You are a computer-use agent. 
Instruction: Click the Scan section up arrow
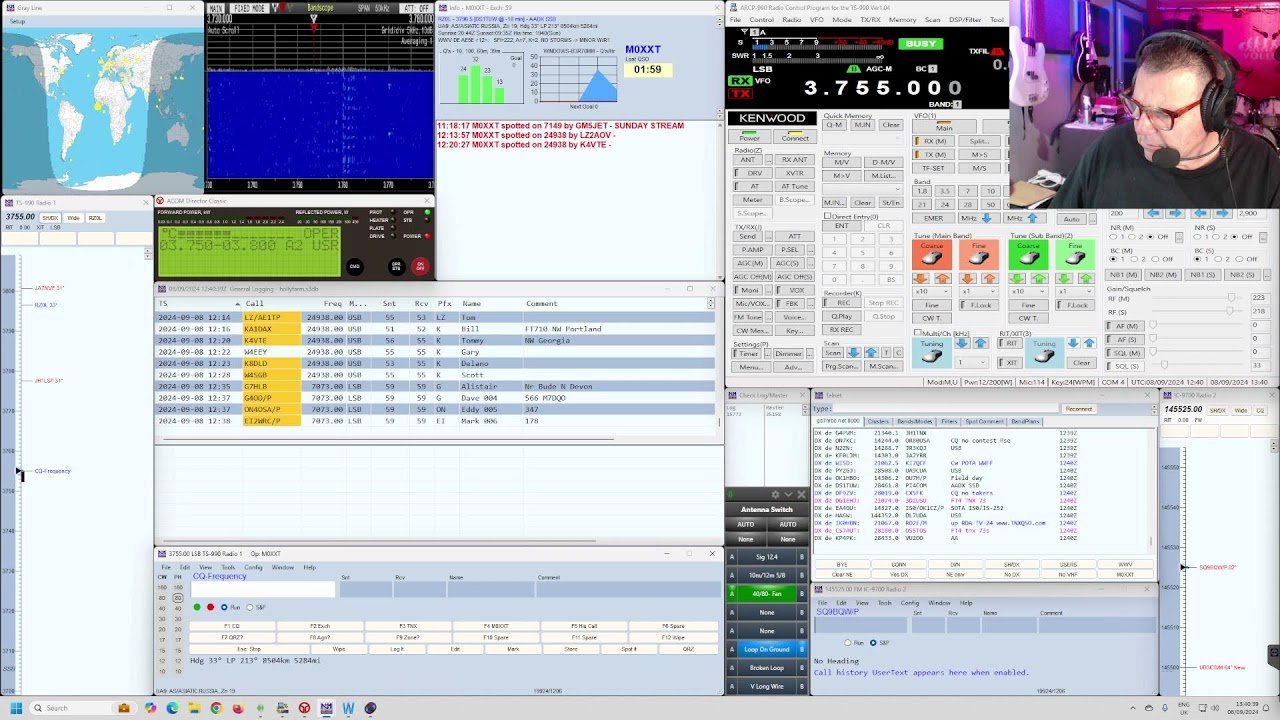point(871,352)
